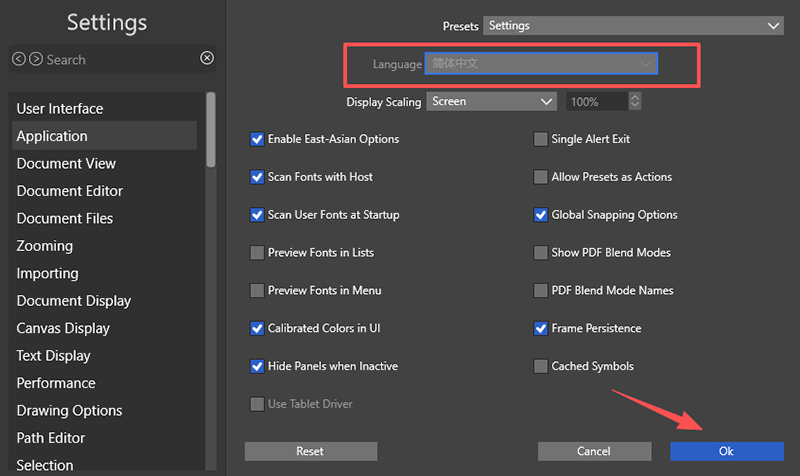Open the Display Scaling Screen dropdown
Image resolution: width=800 pixels, height=476 pixels.
[491, 102]
